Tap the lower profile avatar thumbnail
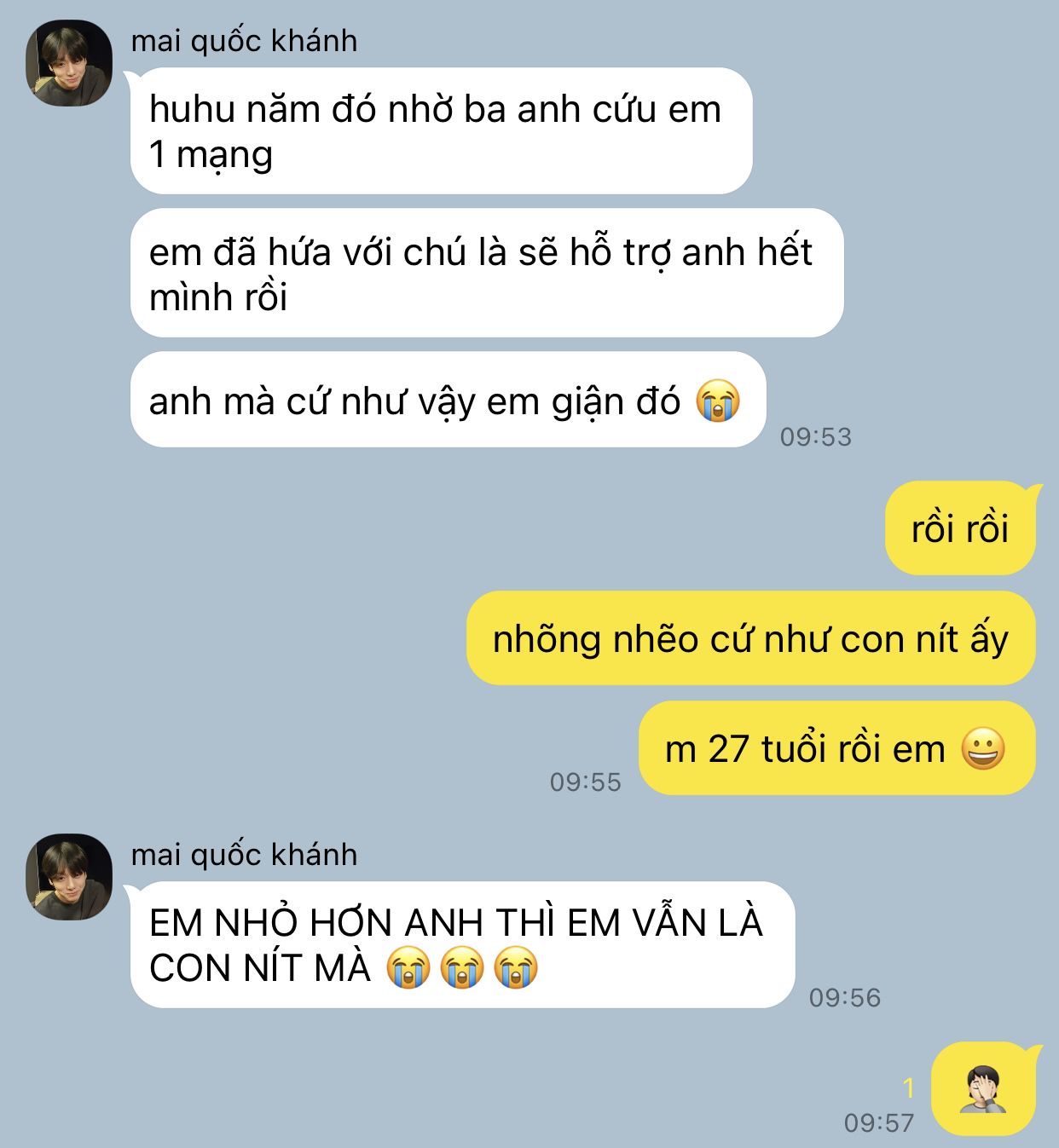Screen dimensions: 1059x1148 (x=69, y=877)
